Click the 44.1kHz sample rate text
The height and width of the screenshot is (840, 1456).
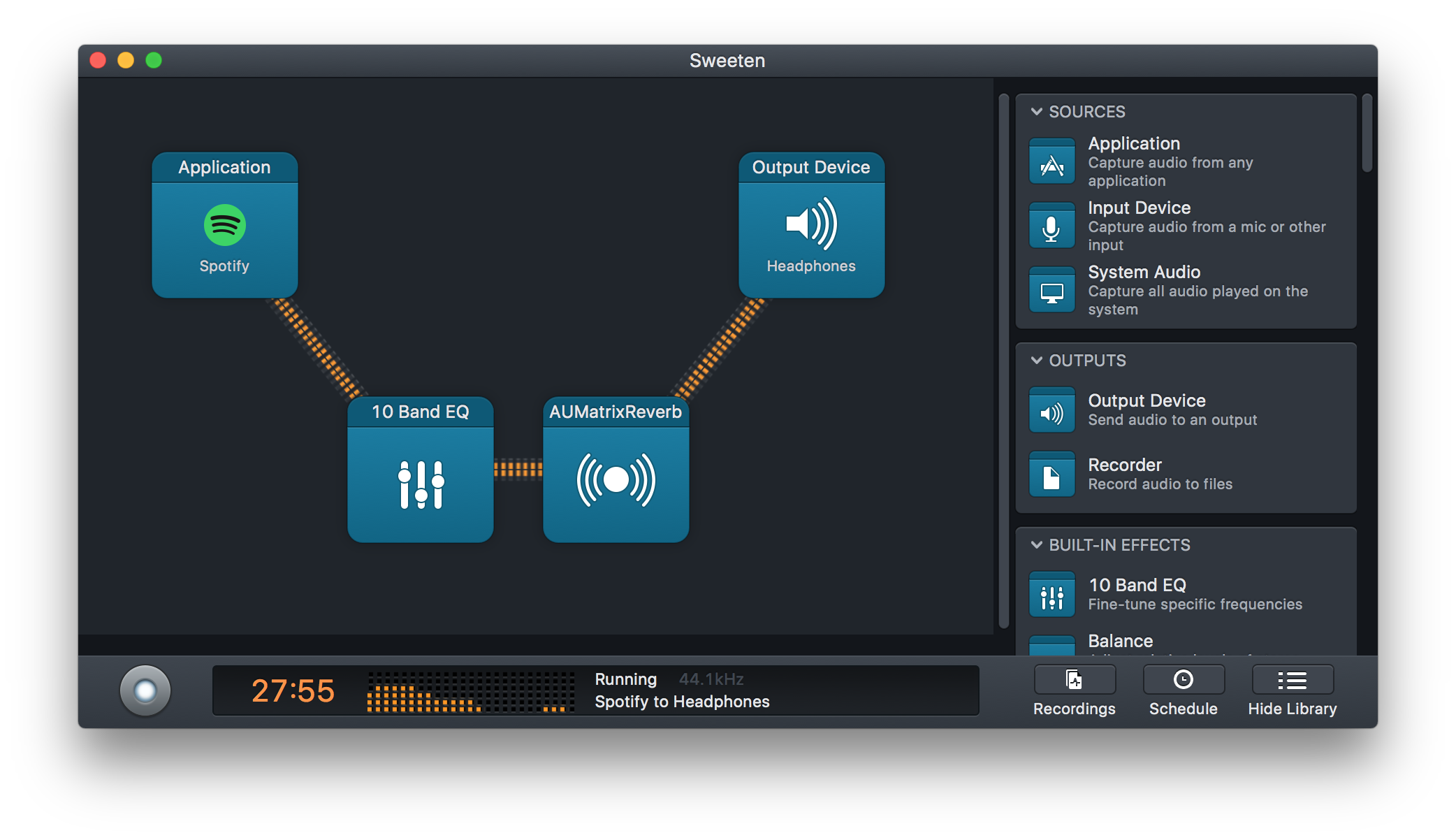(711, 679)
